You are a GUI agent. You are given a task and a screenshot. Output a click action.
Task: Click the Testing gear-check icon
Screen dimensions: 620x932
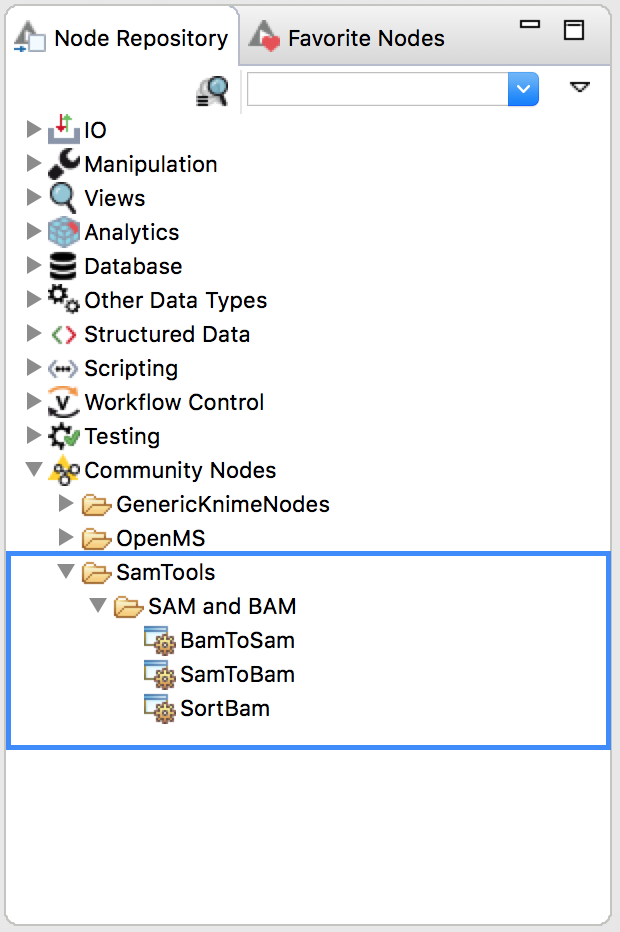(x=63, y=436)
